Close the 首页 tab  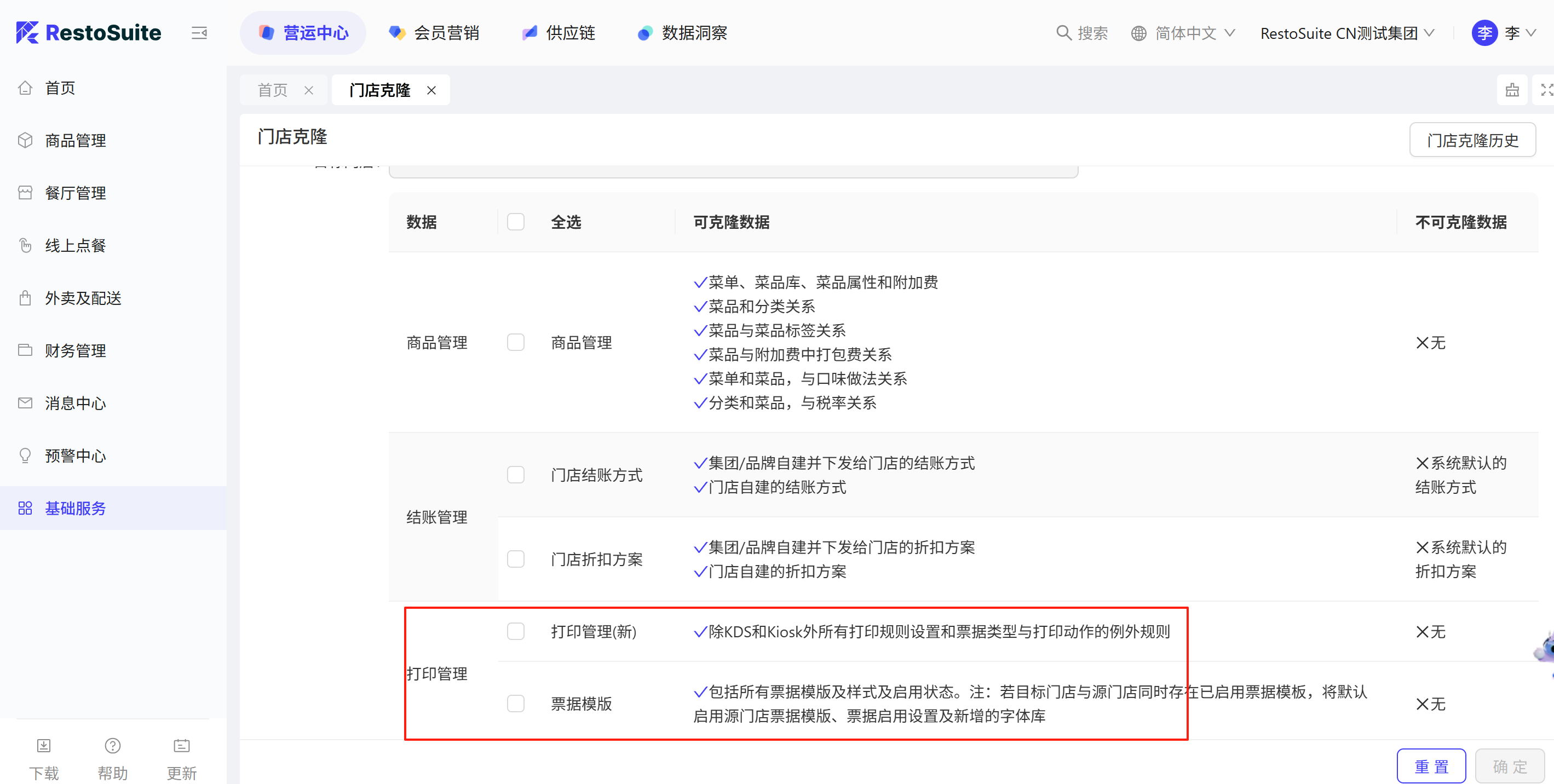(x=309, y=90)
